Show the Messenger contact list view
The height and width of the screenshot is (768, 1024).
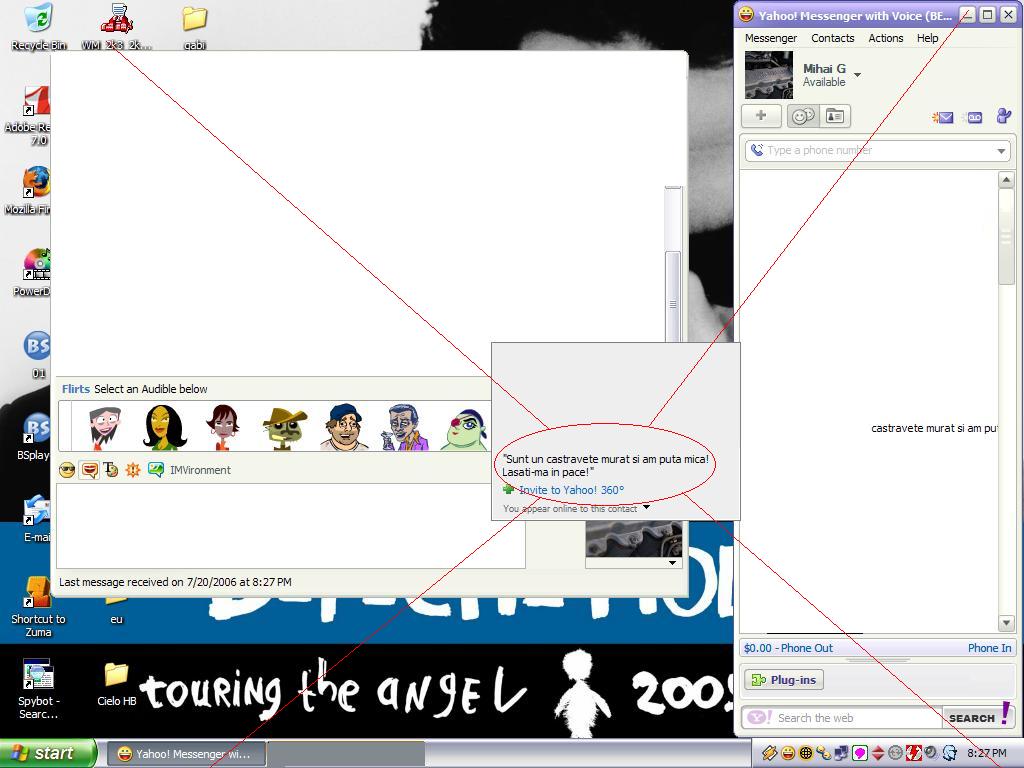tap(803, 116)
